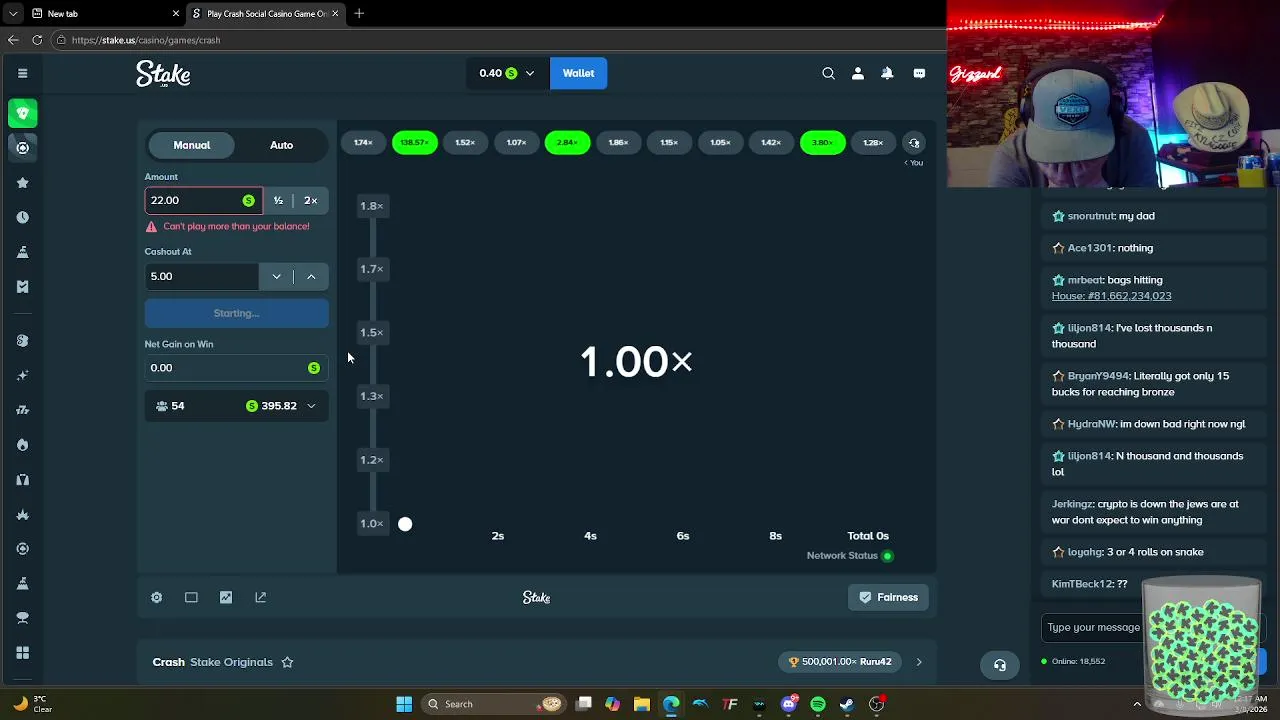Reload the page in browser
Image resolution: width=1280 pixels, height=720 pixels.
click(x=37, y=40)
